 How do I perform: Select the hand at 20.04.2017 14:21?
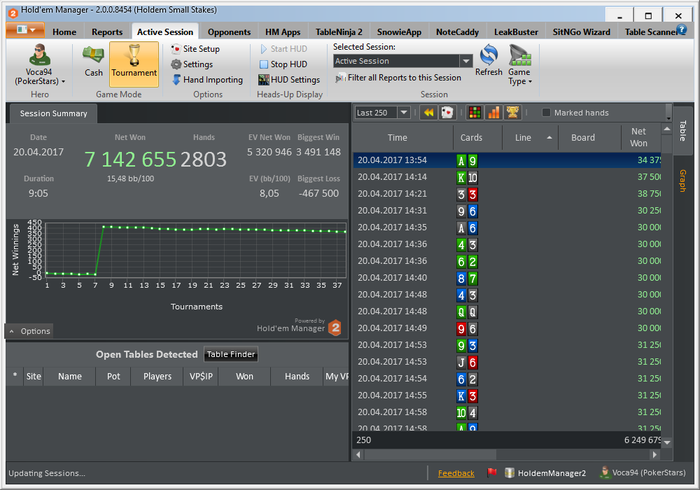(x=507, y=194)
